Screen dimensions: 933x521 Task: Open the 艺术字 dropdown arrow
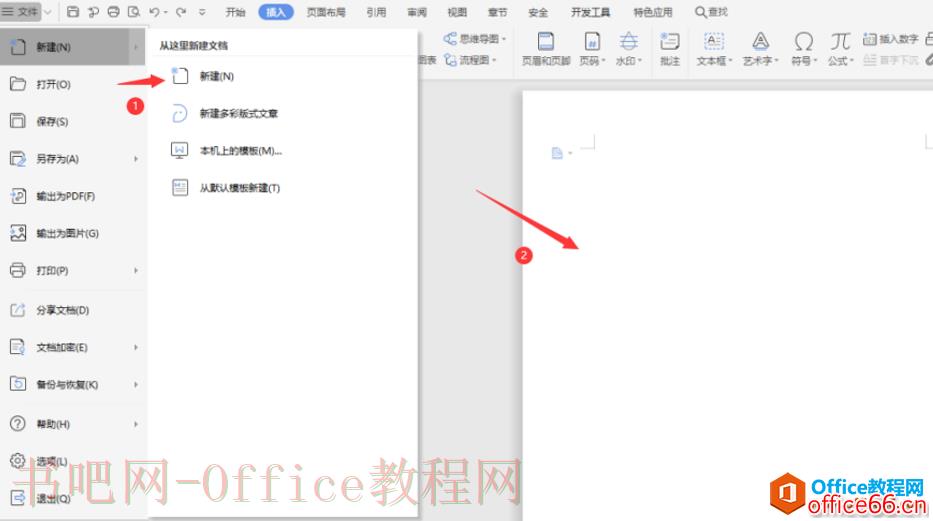[x=776, y=61]
